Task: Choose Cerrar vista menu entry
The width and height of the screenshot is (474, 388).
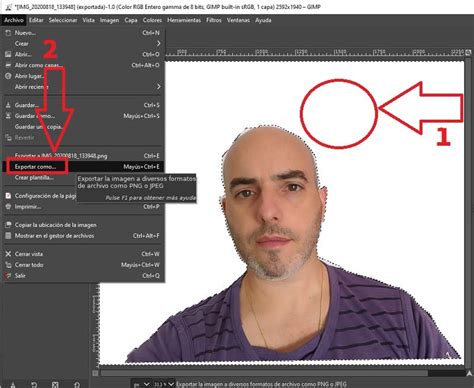Action: (x=83, y=254)
